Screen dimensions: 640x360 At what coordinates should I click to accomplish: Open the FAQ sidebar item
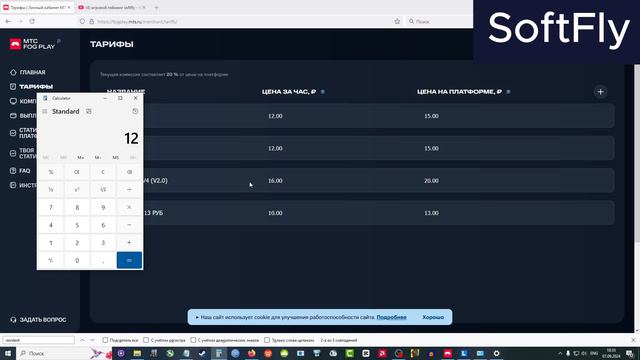[x=20, y=171]
